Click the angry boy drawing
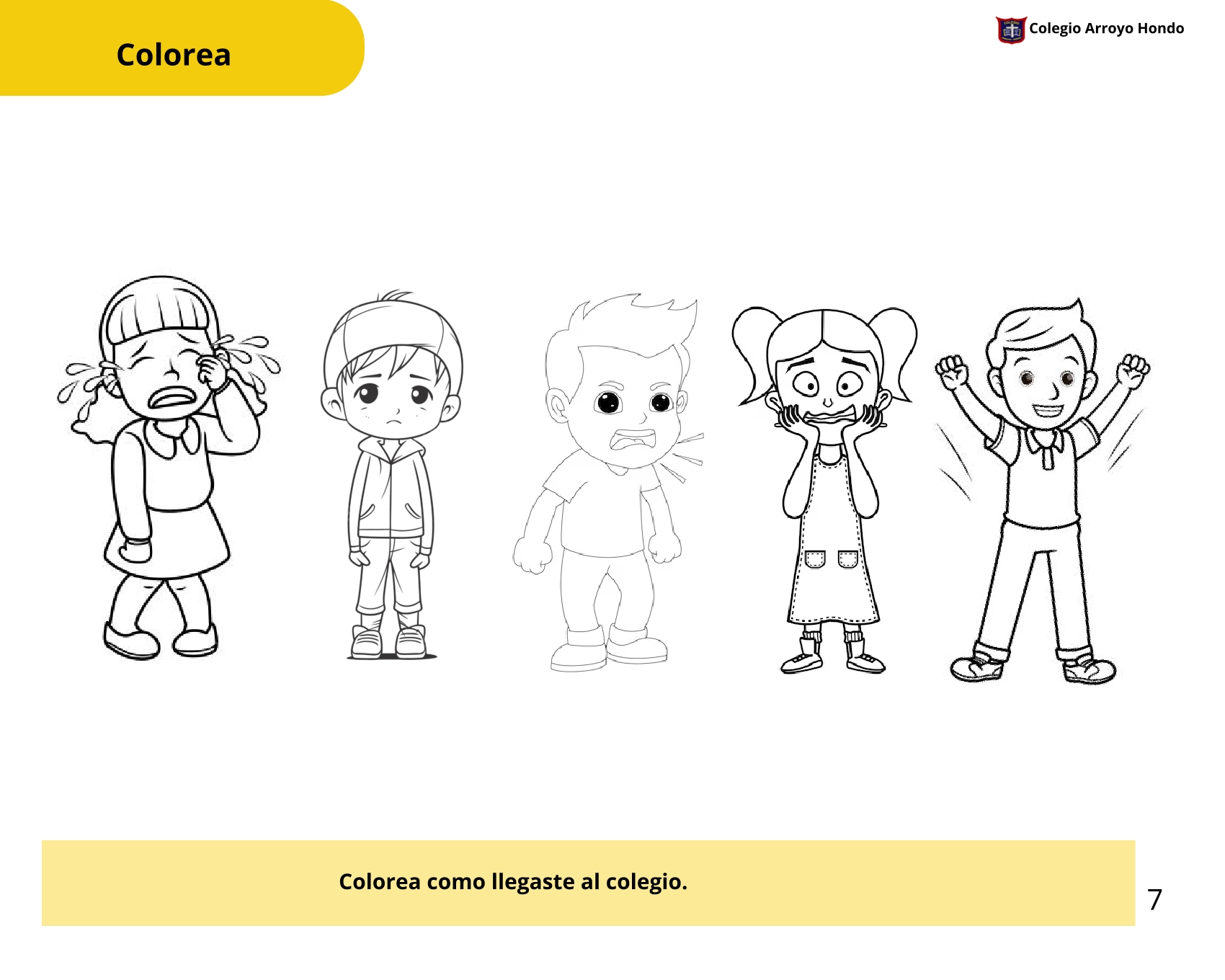This screenshot has height=980, width=1225. [x=609, y=483]
